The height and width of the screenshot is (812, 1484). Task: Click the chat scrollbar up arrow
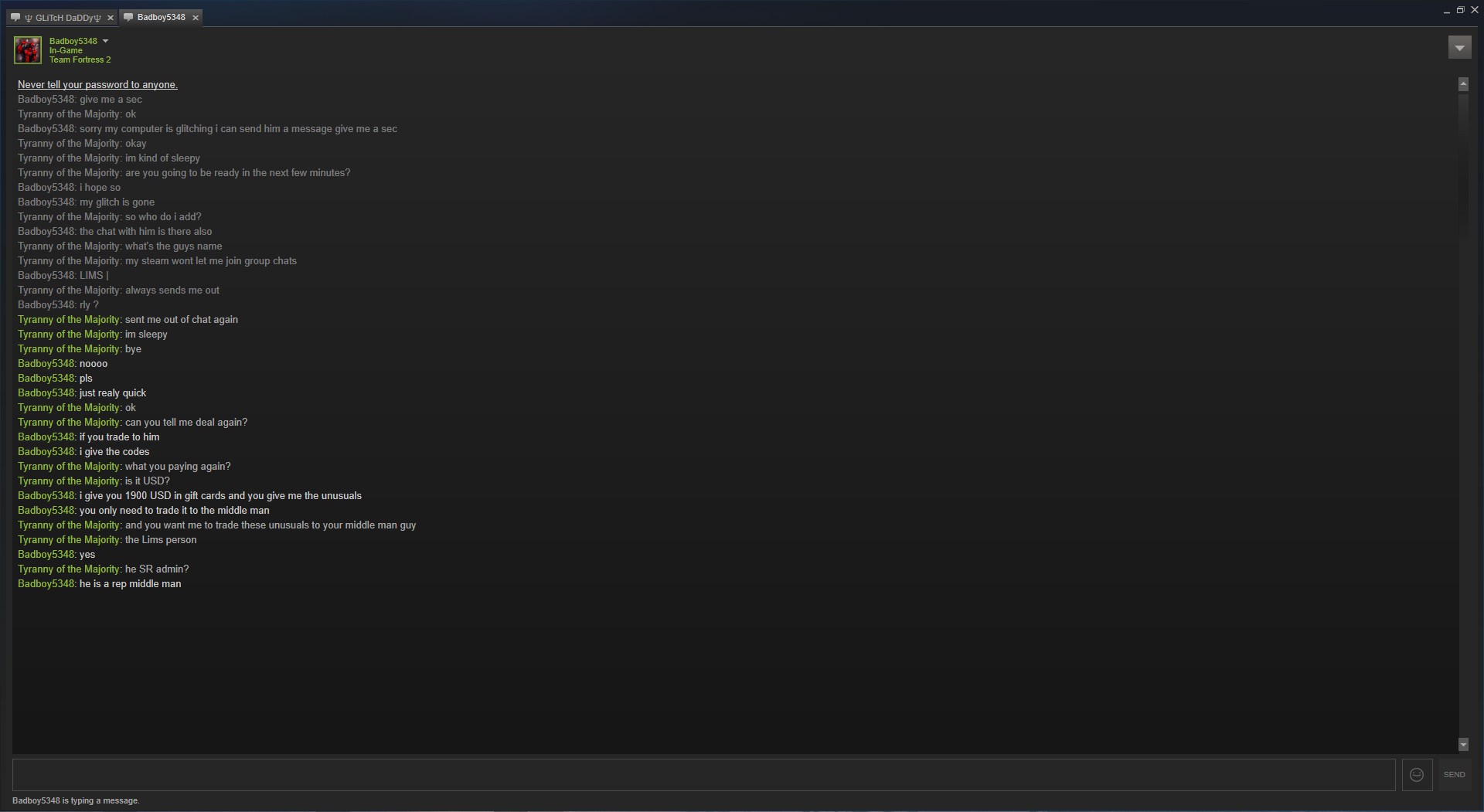(x=1463, y=84)
